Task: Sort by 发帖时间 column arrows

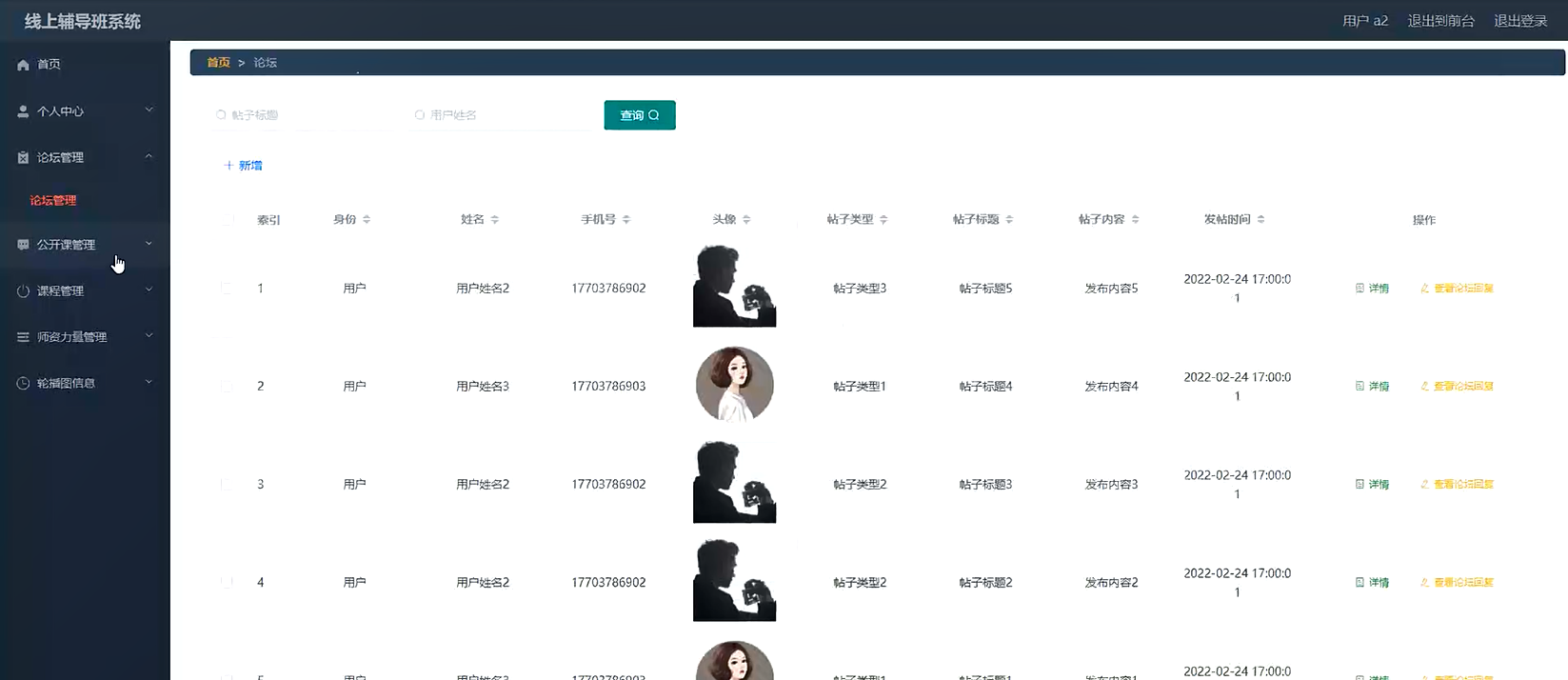Action: 1260,220
